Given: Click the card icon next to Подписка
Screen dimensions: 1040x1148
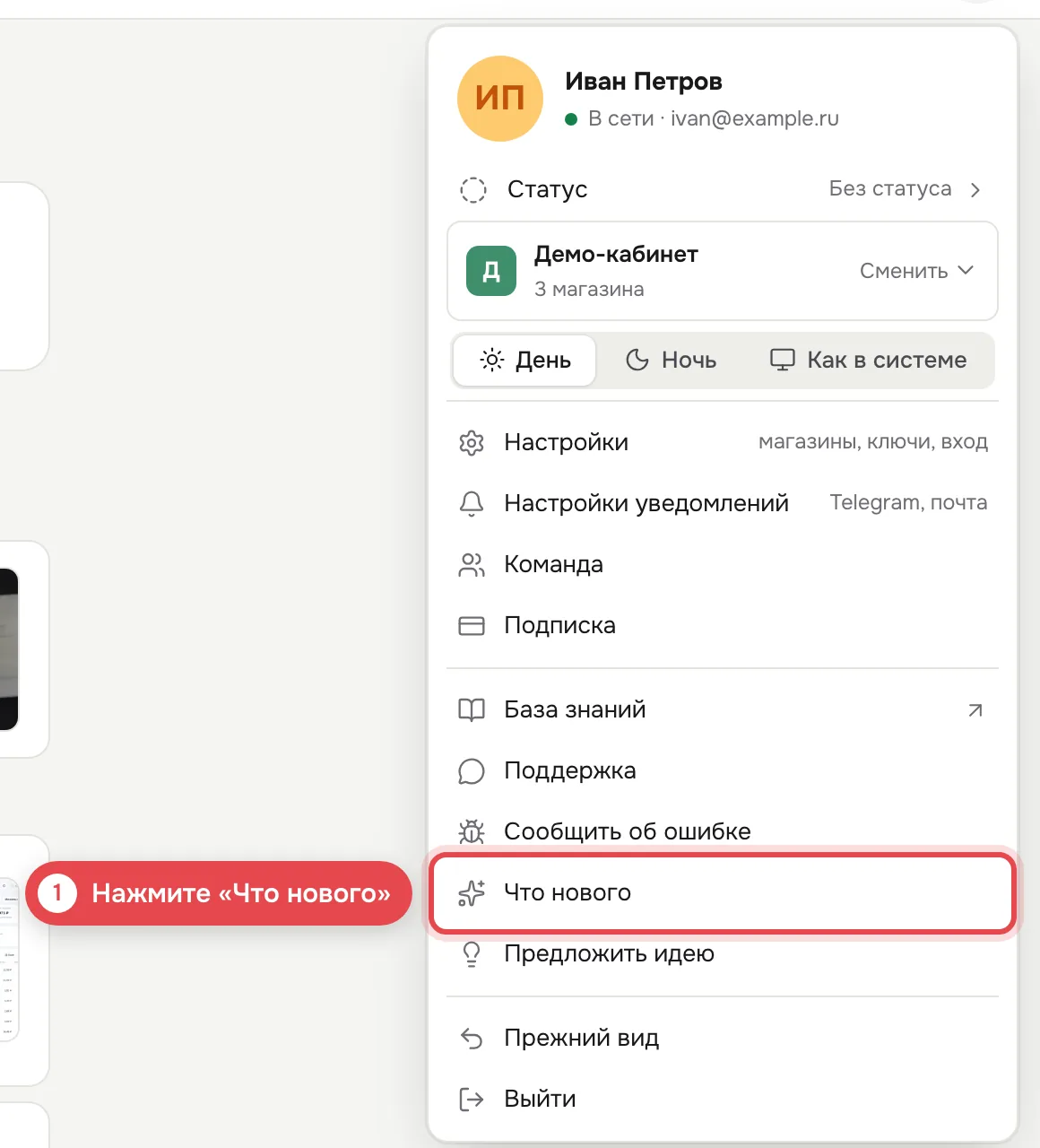Looking at the screenshot, I should (472, 625).
